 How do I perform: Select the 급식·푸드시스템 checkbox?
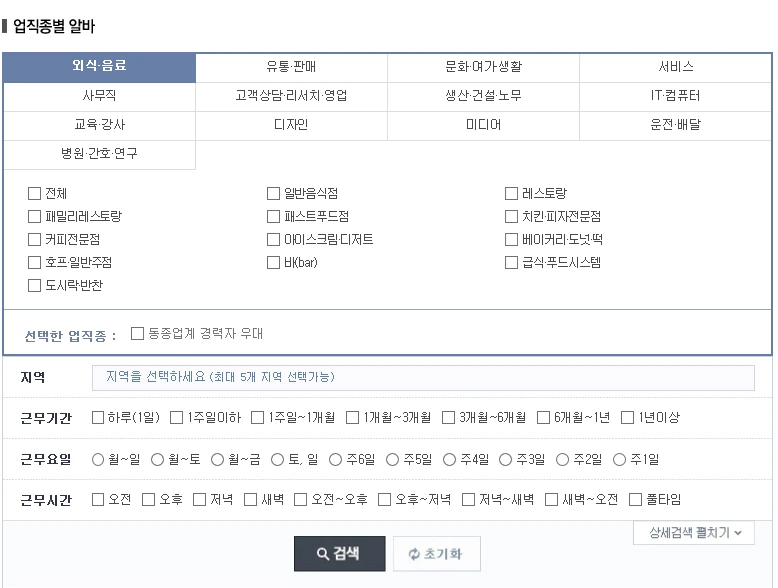pyautogui.click(x=511, y=262)
